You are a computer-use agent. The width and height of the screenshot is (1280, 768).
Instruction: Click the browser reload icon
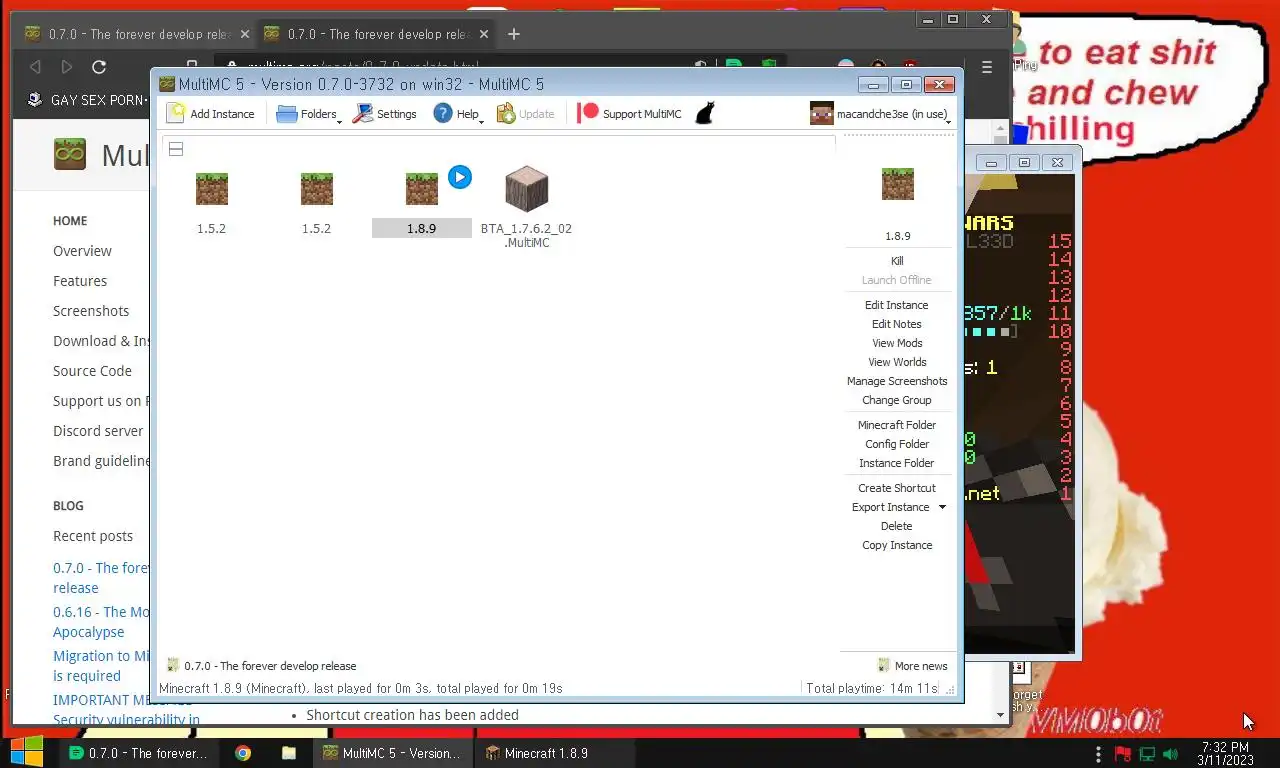click(x=99, y=67)
